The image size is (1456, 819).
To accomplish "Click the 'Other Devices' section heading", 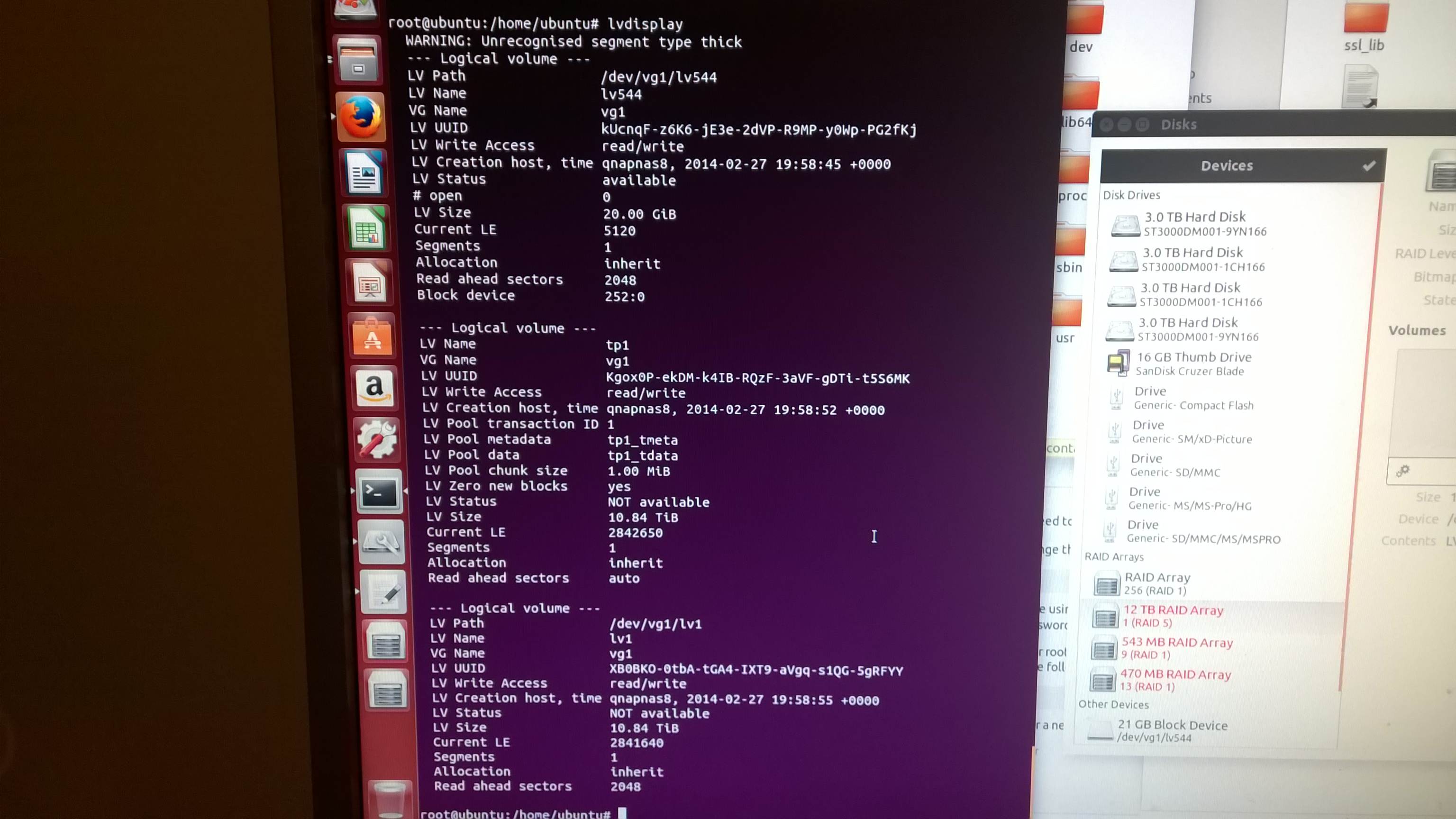I will point(1113,704).
